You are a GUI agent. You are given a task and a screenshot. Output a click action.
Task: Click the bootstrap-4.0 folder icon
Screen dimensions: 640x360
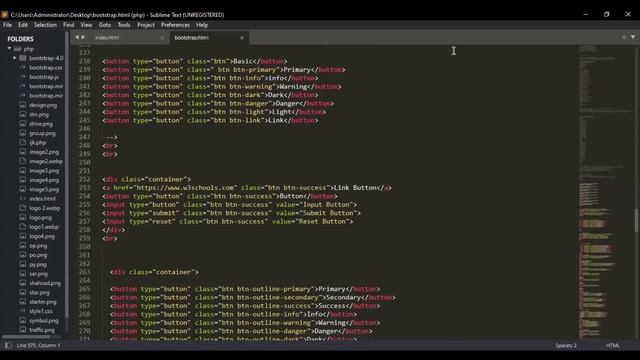(x=23, y=58)
